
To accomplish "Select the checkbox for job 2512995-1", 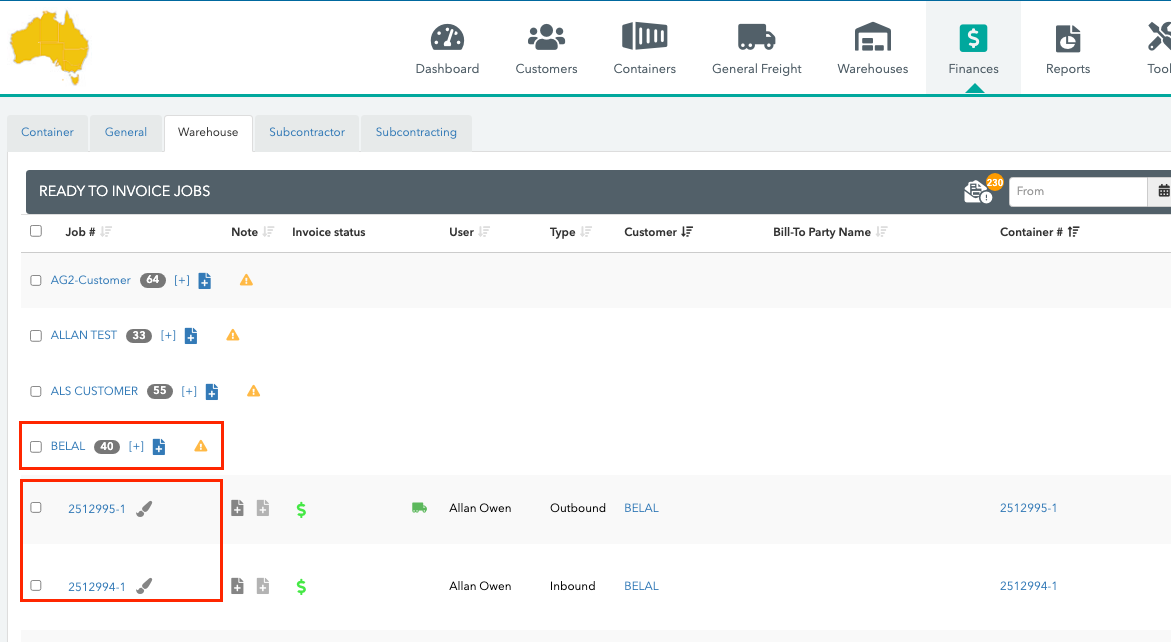I will tap(36, 508).
